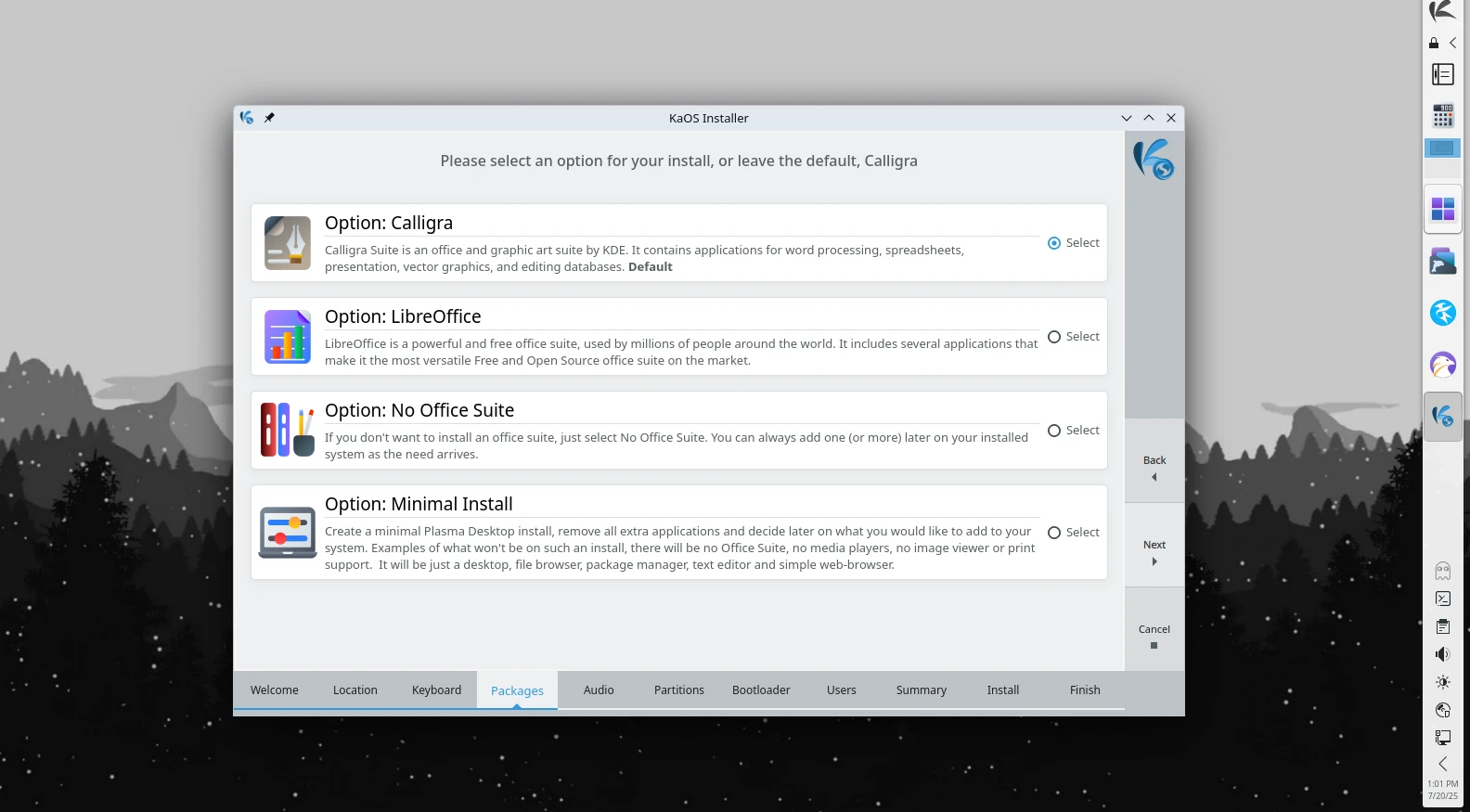Click the pin icon in installer title bar
Image resolution: width=1470 pixels, height=812 pixels.
click(269, 118)
